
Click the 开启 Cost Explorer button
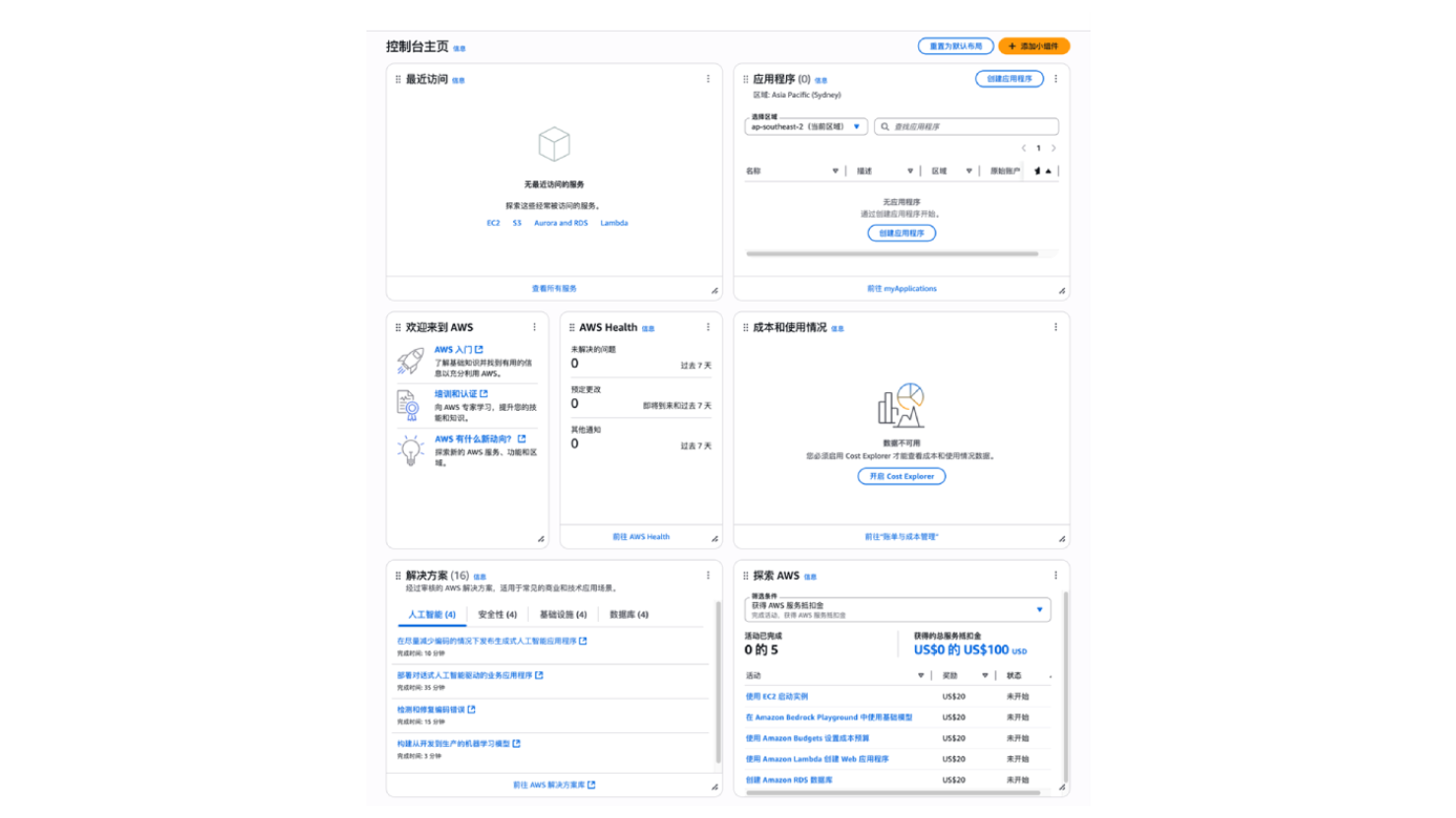(x=901, y=476)
